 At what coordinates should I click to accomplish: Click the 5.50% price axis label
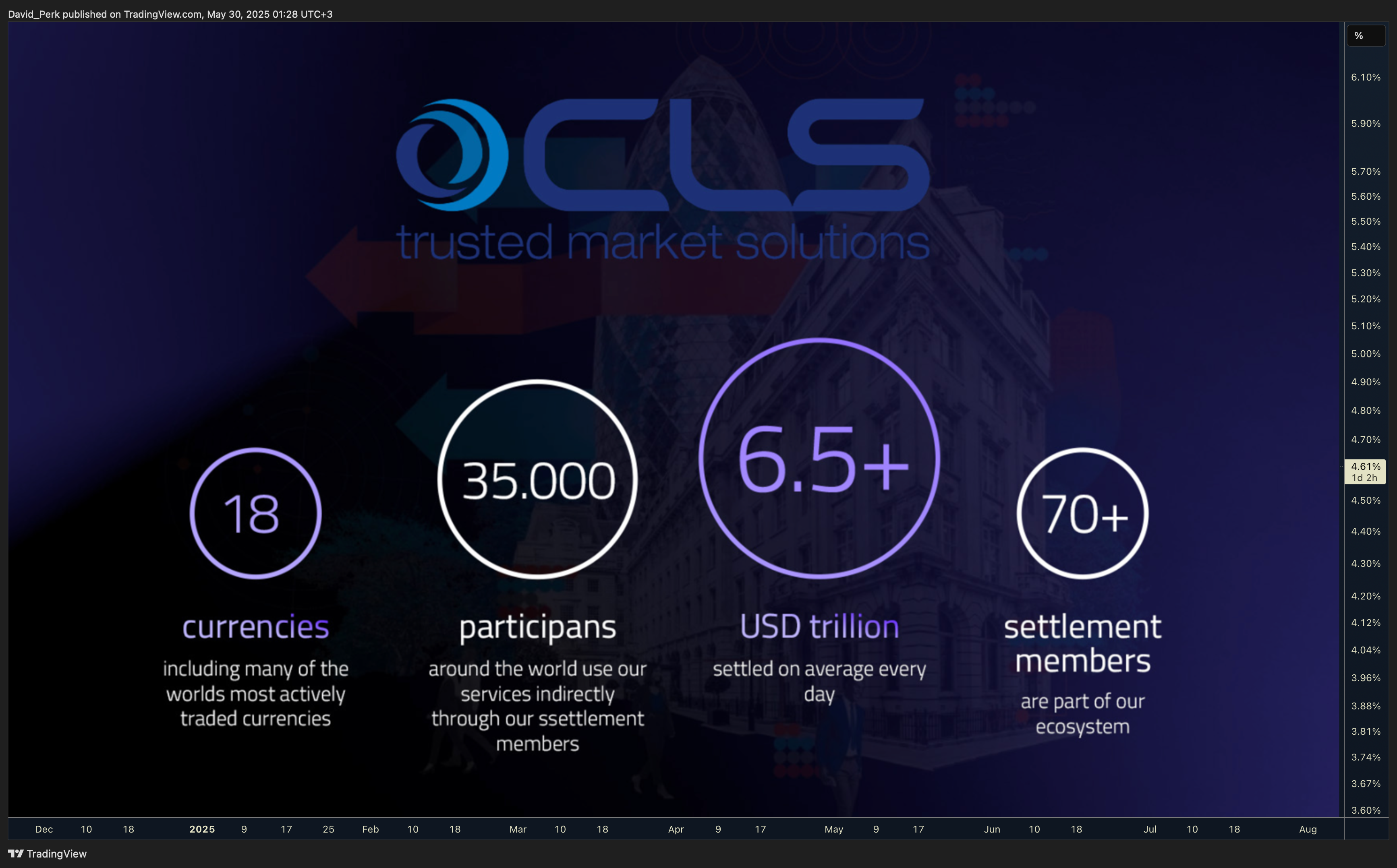tap(1366, 221)
